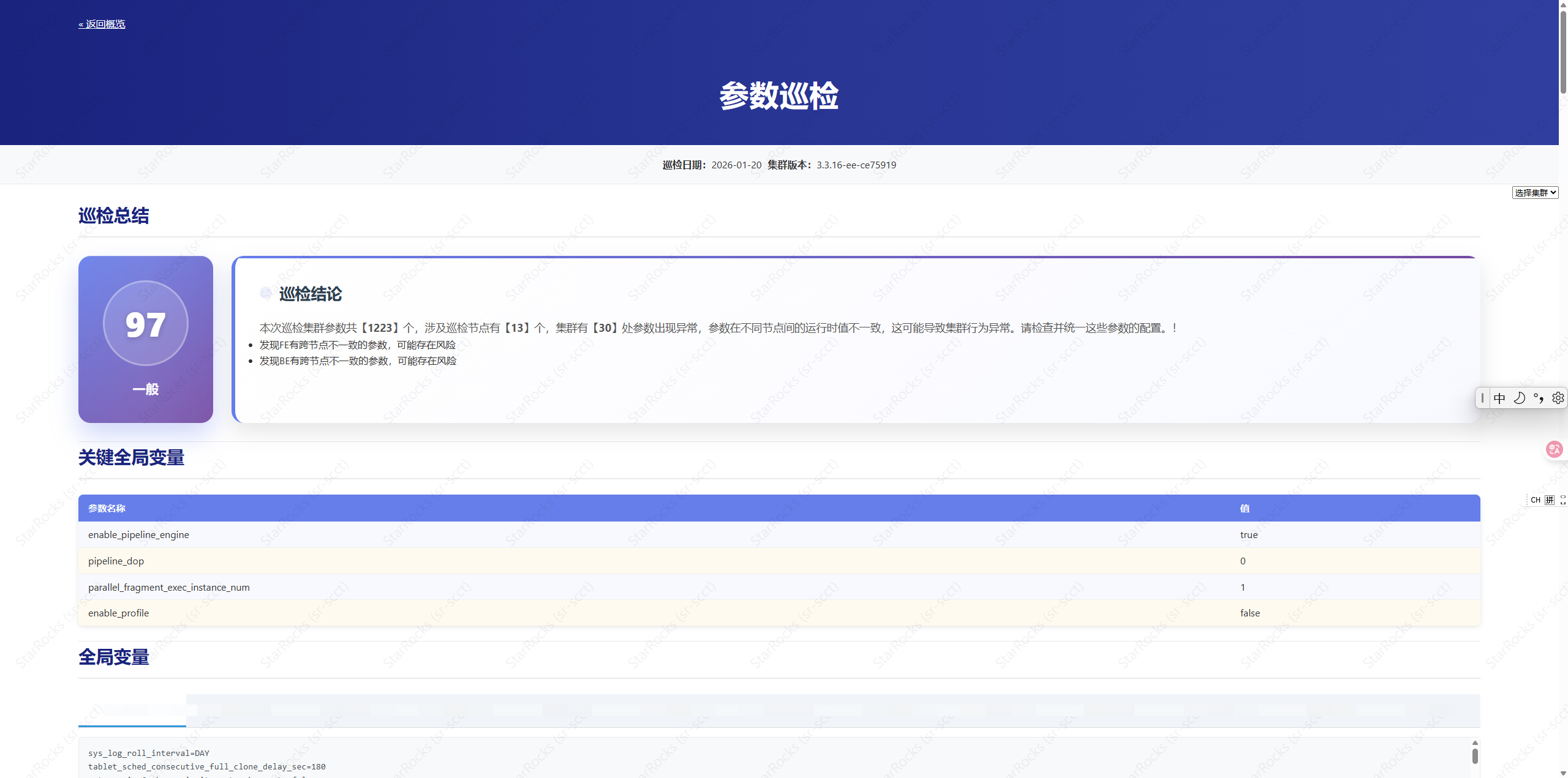
Task: Toggle the IME half-moon width icon
Action: [x=1519, y=398]
